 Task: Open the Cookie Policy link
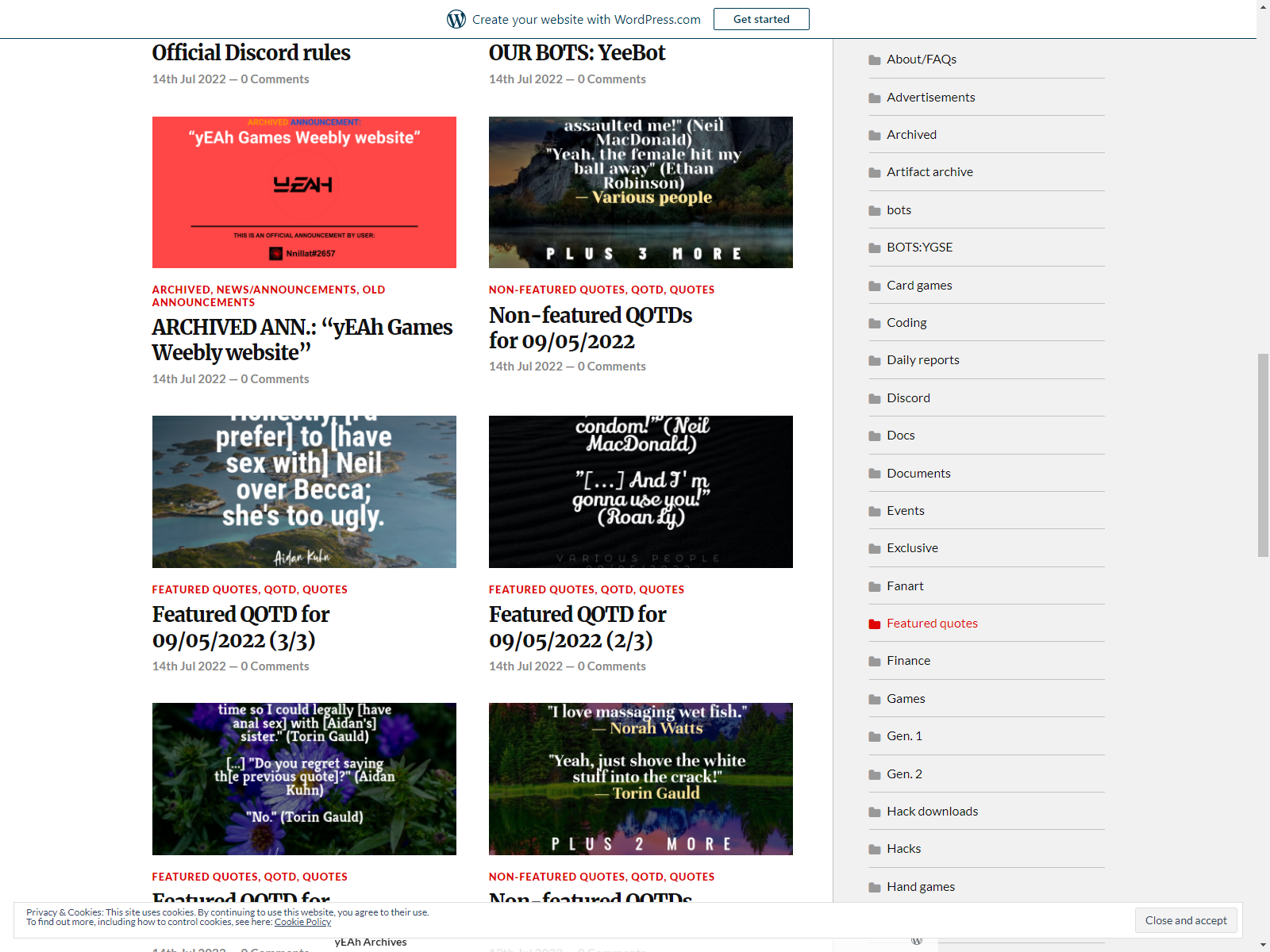tap(302, 922)
